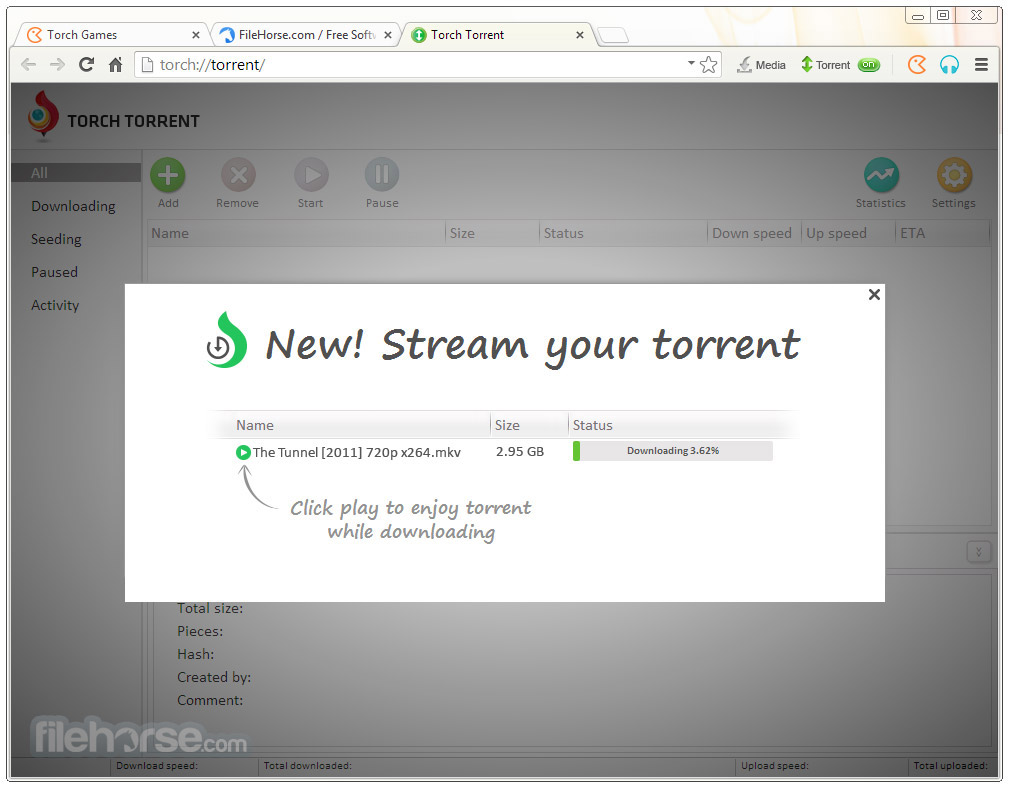Viewport: 1009px width, 788px height.
Task: Go to the home page icon
Action: (x=115, y=64)
